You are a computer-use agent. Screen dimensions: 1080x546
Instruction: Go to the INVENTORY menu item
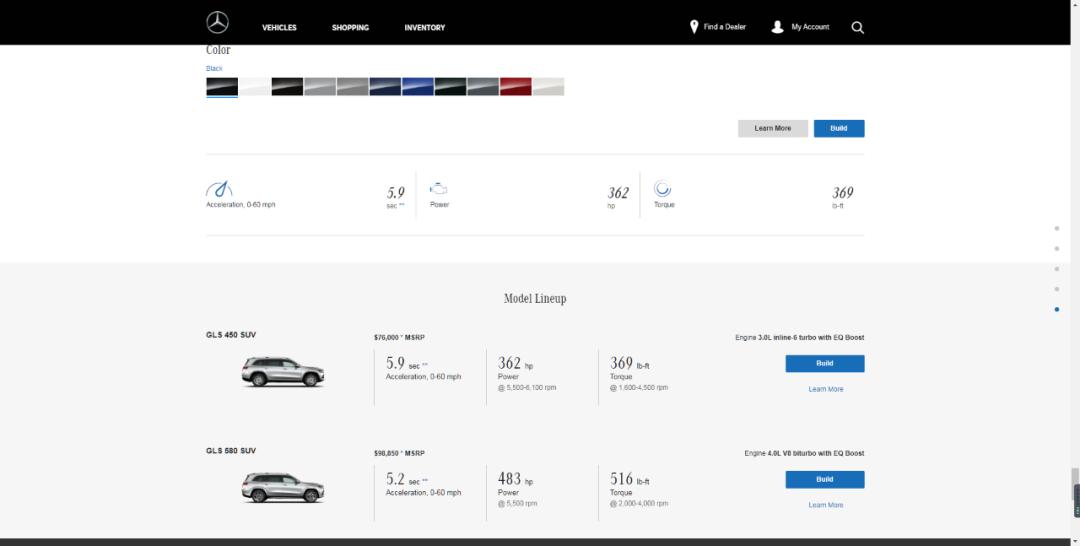(424, 28)
